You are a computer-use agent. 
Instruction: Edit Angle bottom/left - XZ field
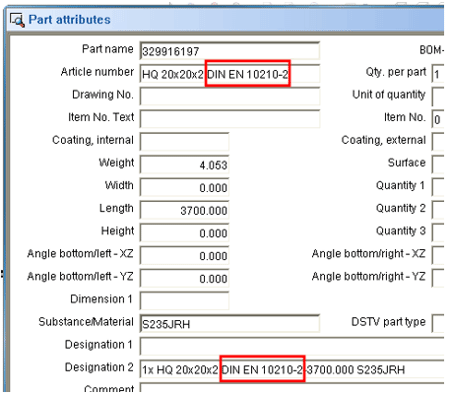[x=184, y=255]
